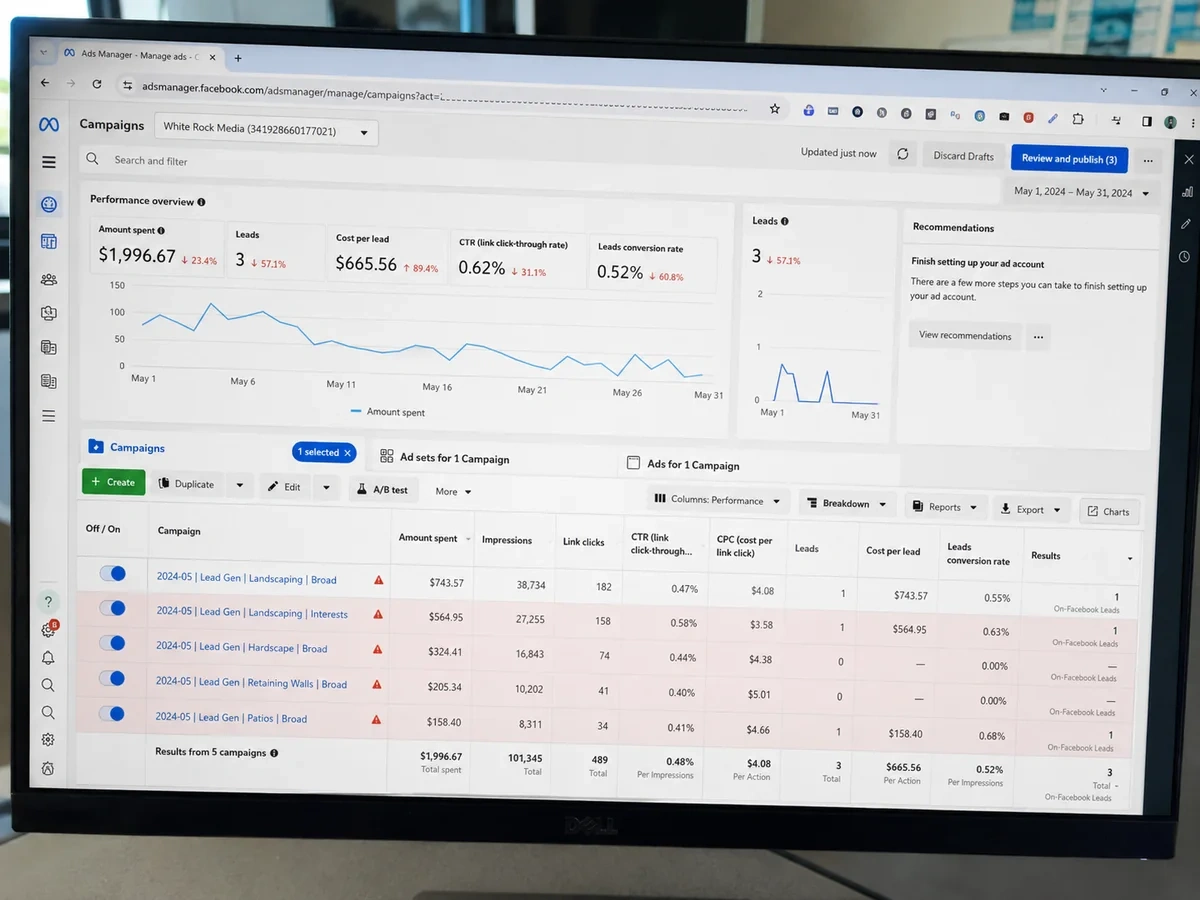Click ellipsis next to View recommendations

1037,338
